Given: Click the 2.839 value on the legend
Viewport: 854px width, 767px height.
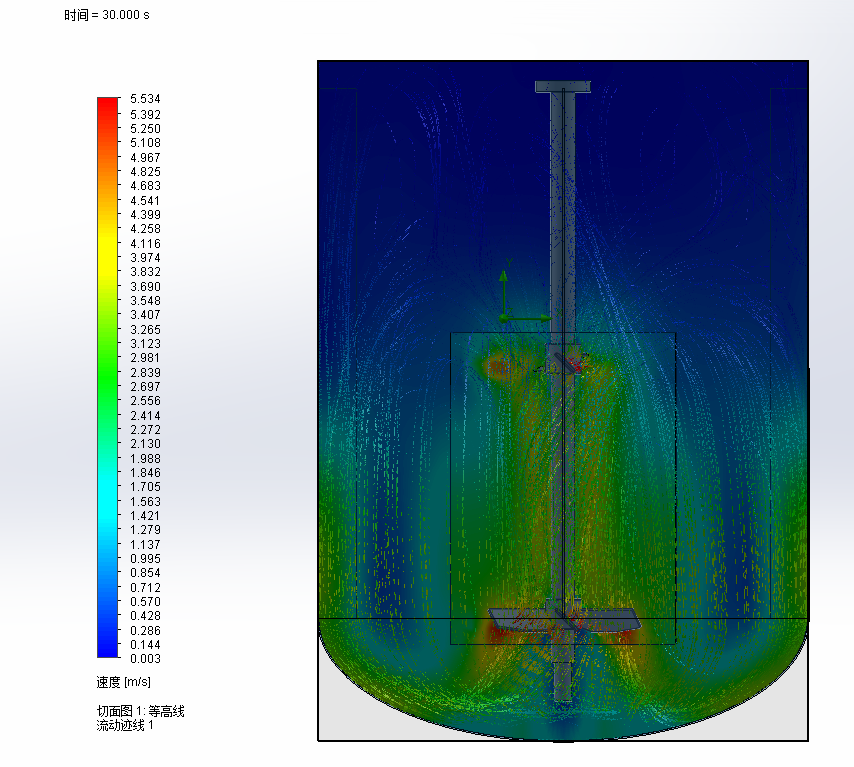Looking at the screenshot, I should tap(144, 372).
